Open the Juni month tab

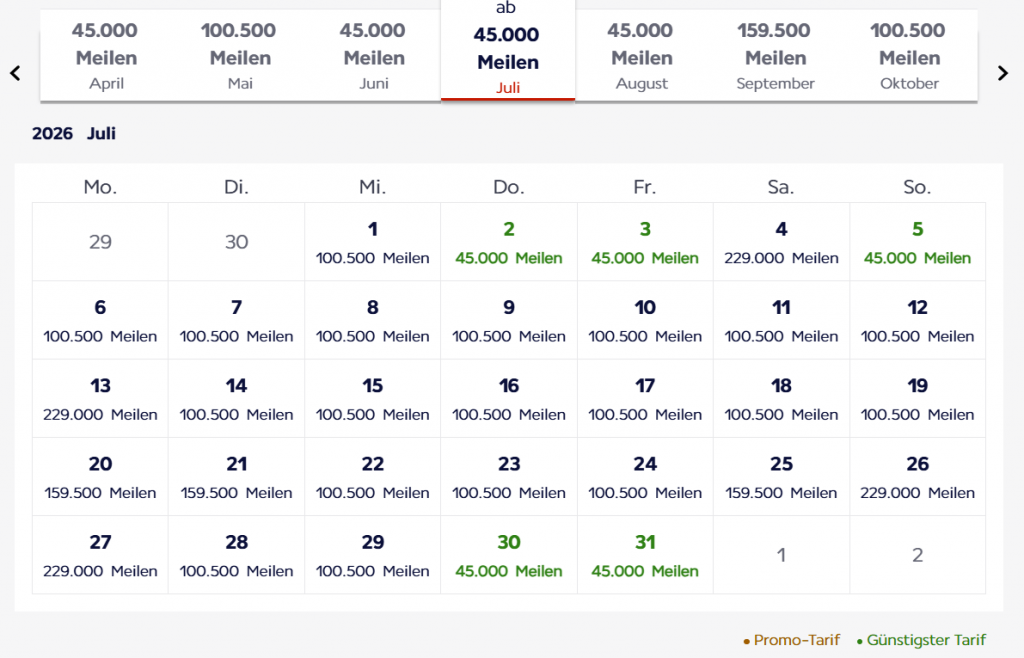coord(374,57)
